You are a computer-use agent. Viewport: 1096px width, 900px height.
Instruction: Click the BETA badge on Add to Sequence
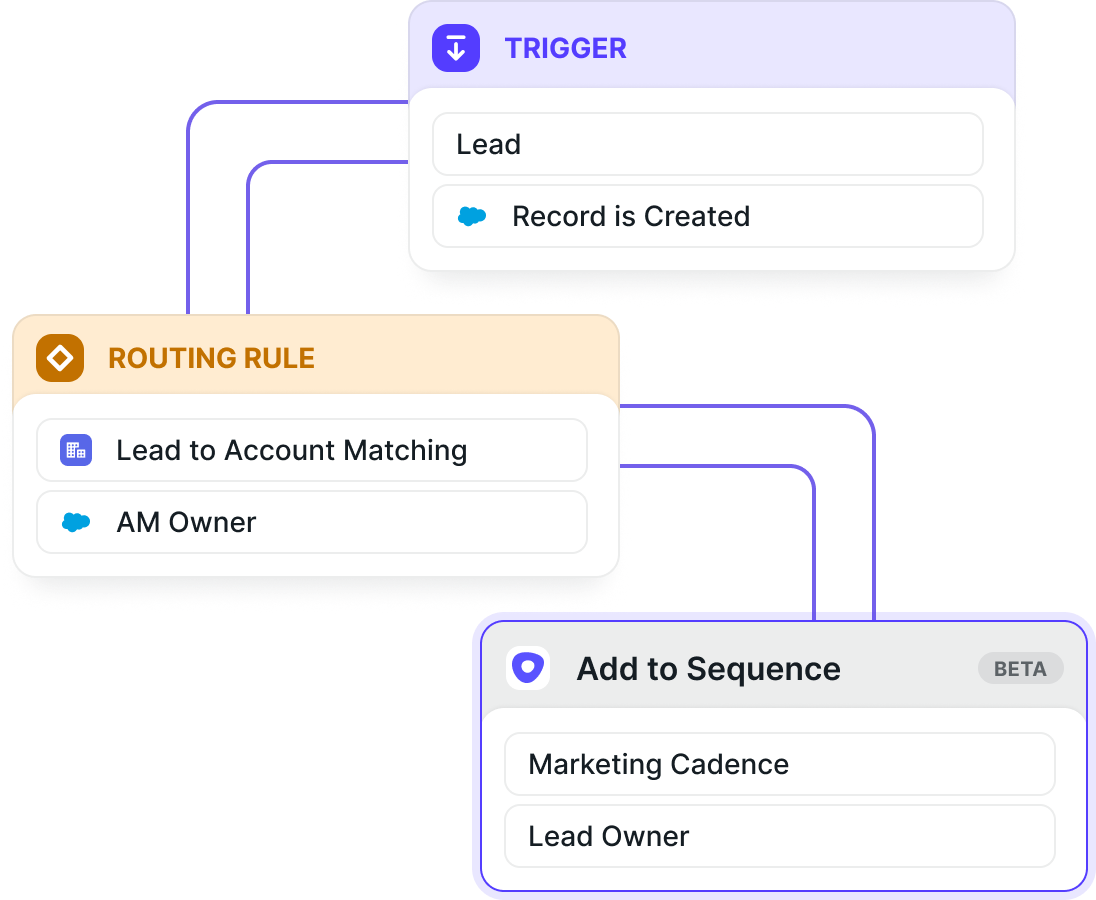coord(1021,669)
